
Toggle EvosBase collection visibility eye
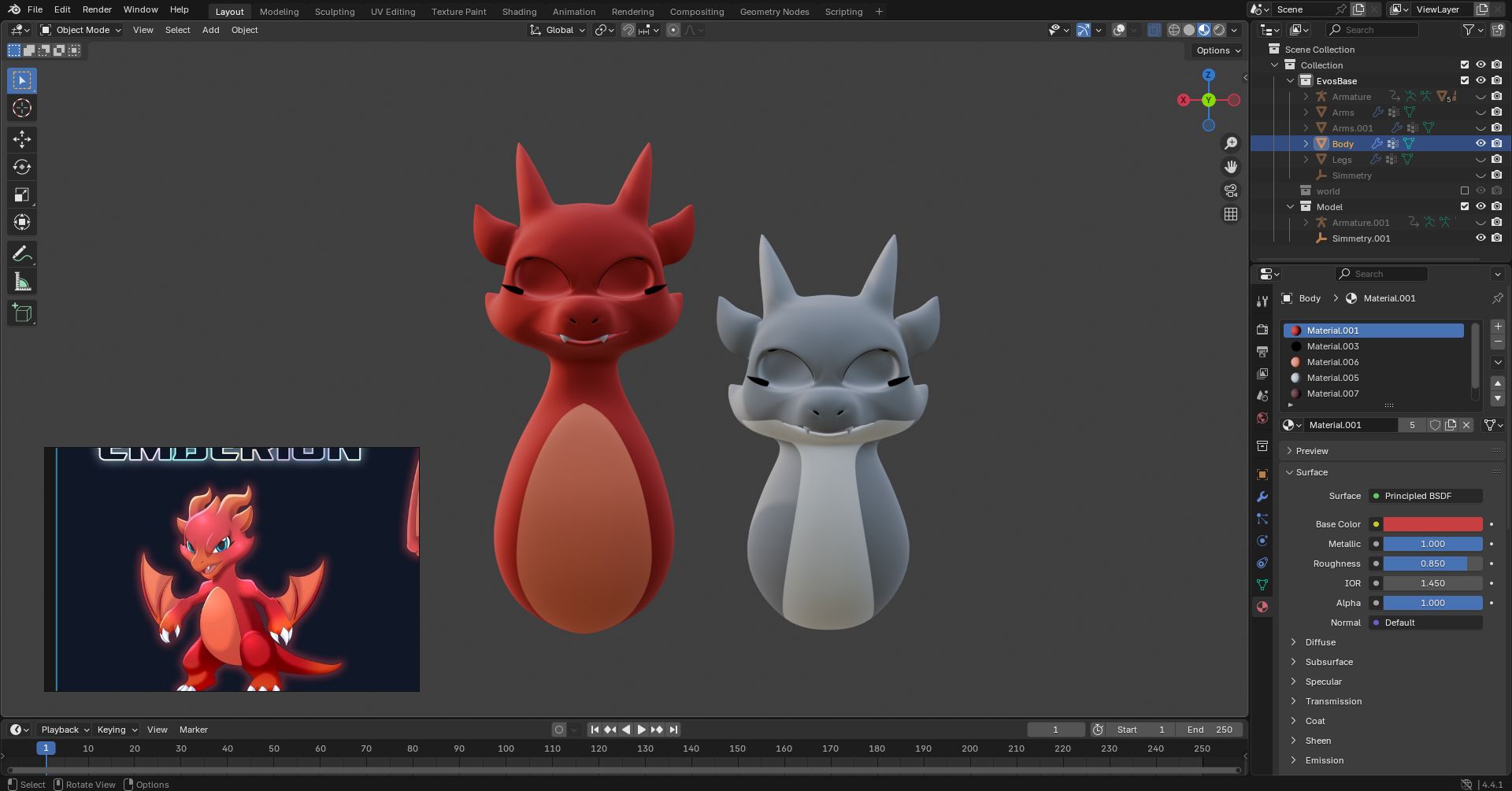(1480, 80)
